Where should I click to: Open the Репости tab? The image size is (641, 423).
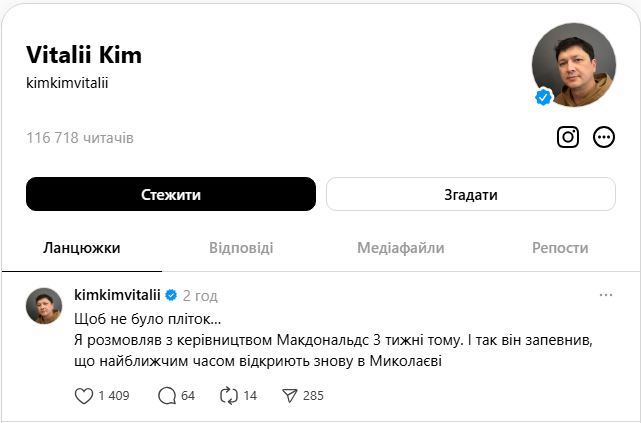pyautogui.click(x=560, y=248)
